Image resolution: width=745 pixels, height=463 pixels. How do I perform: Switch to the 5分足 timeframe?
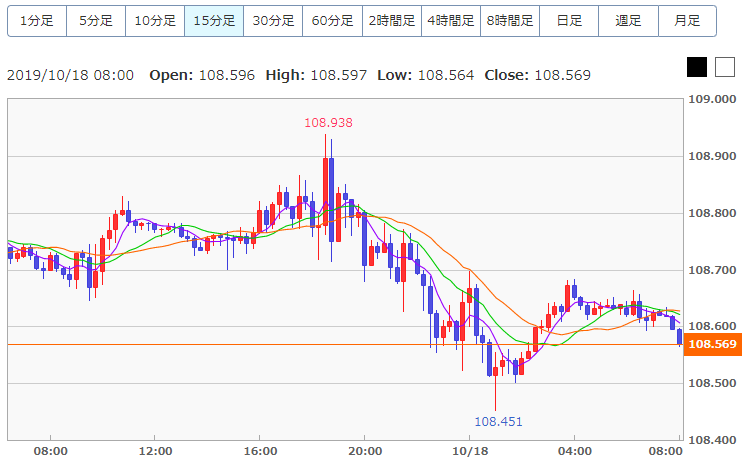click(96, 21)
